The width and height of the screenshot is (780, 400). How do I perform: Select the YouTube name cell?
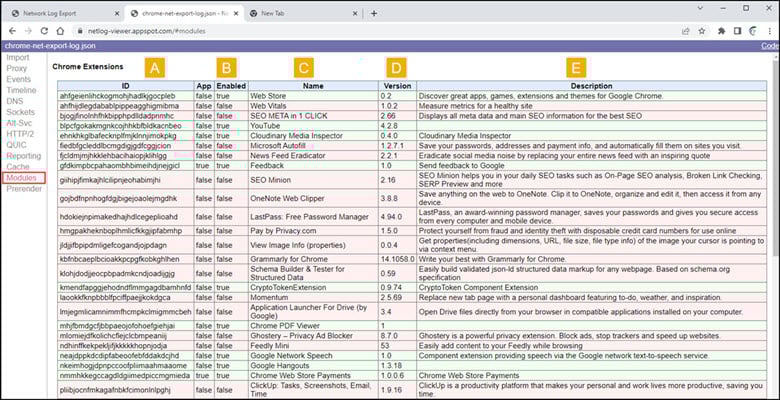313,126
